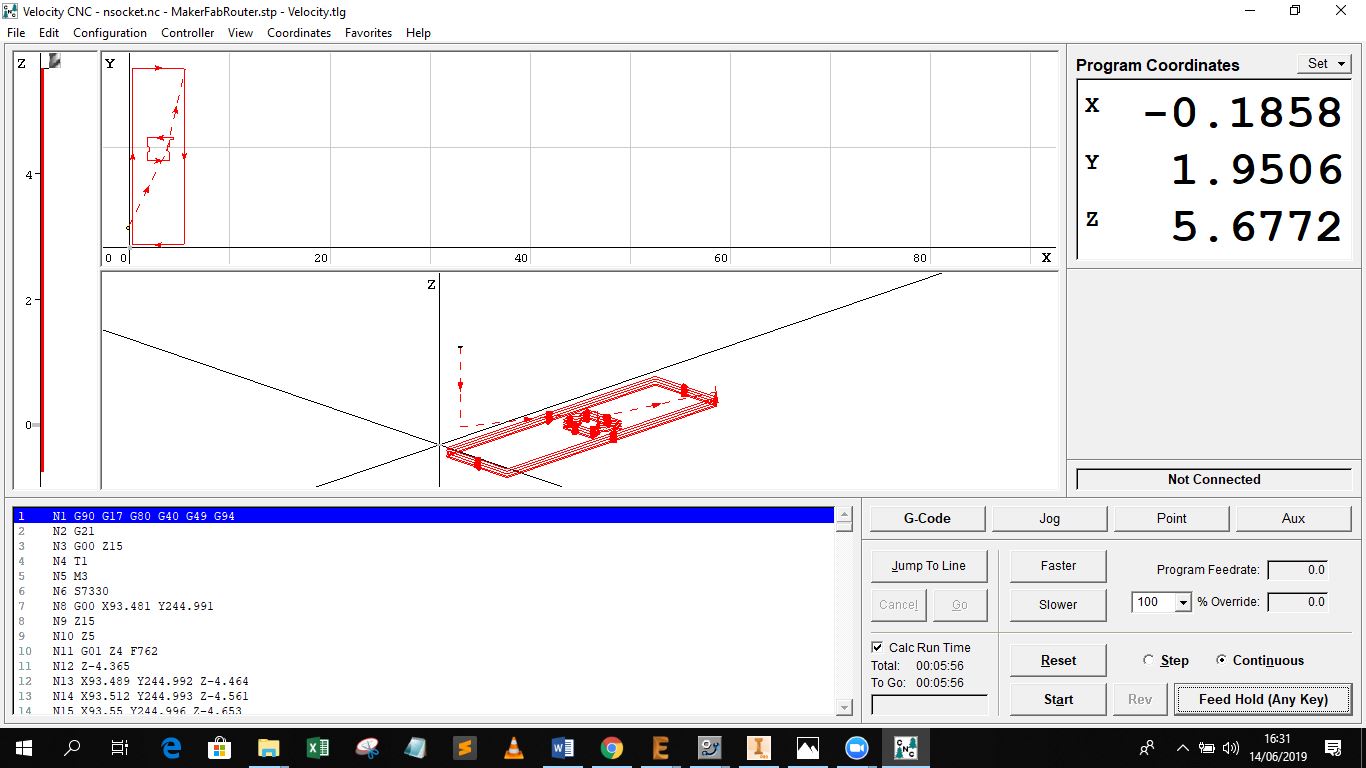Switch to Velocity CNC taskbar icon
The height and width of the screenshot is (768, 1366).
pos(905,747)
